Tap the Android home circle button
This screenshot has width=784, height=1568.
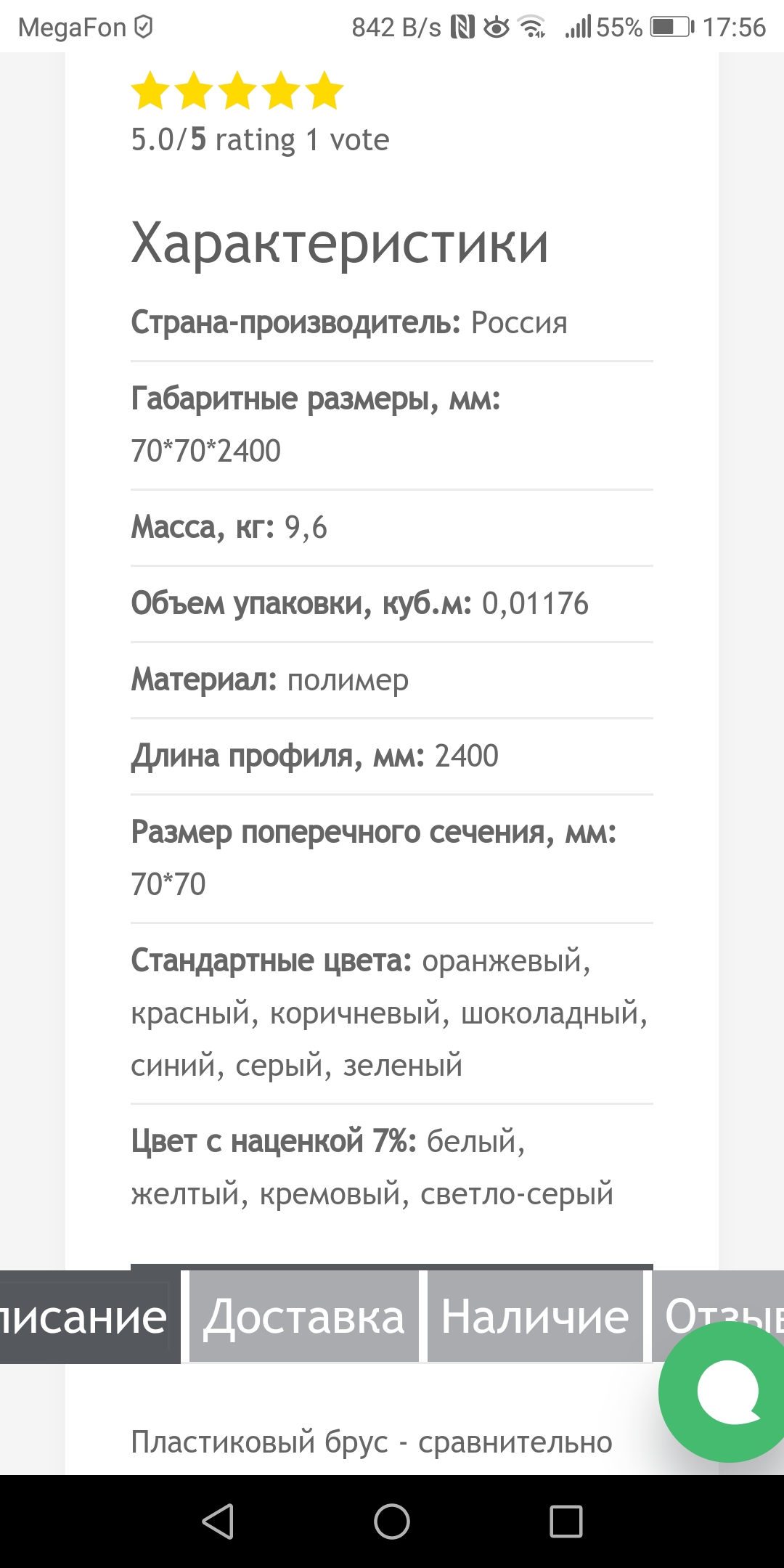coord(392,1522)
